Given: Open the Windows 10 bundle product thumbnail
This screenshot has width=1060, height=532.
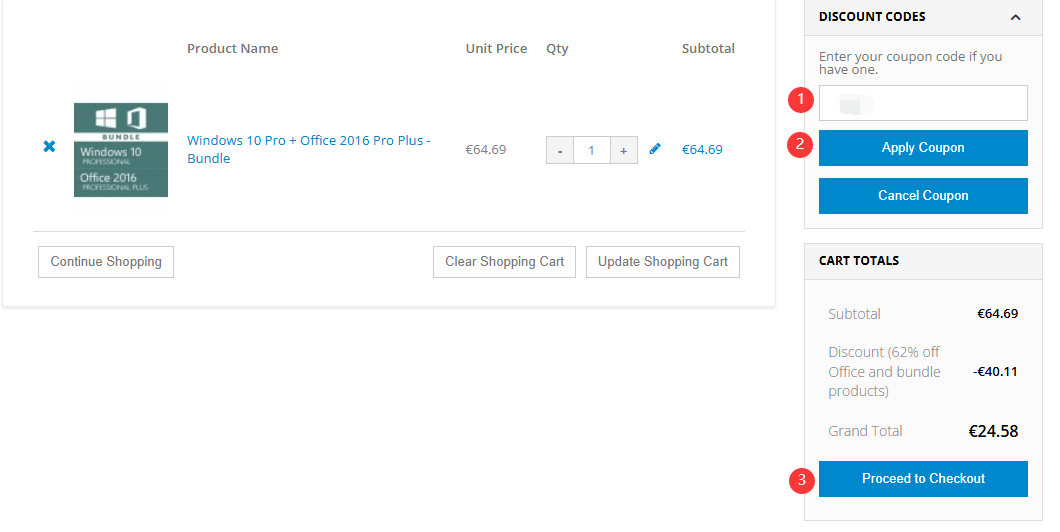Looking at the screenshot, I should tap(121, 150).
